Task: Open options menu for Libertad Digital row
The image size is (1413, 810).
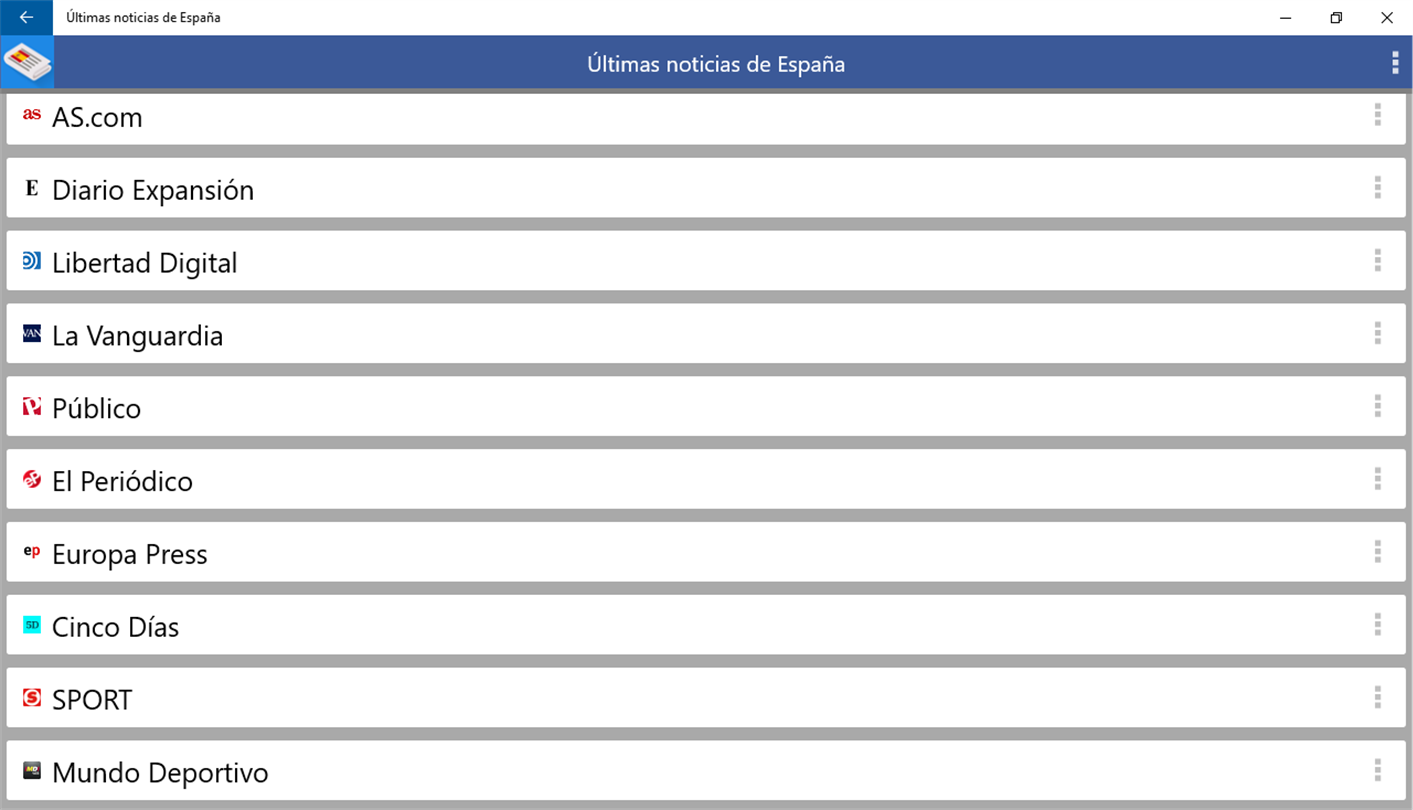Action: pyautogui.click(x=1377, y=261)
